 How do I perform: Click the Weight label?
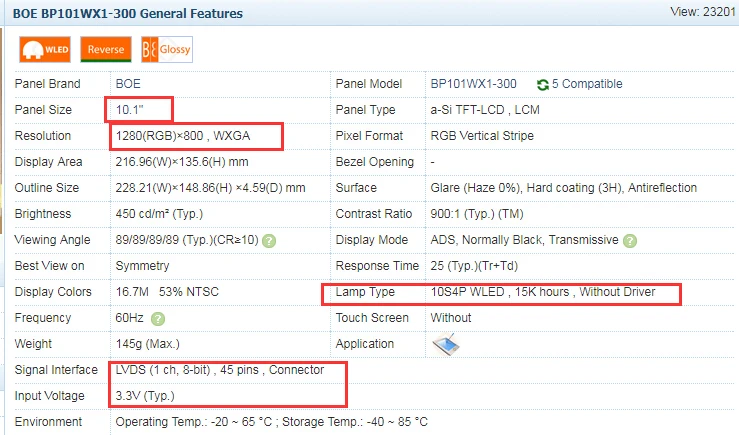click(x=33, y=344)
